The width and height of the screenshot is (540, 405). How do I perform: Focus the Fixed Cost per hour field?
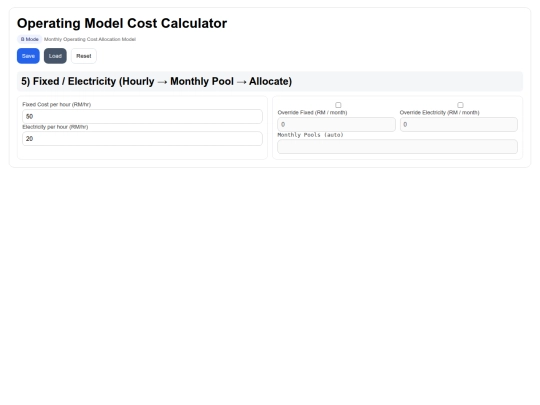coord(142,116)
